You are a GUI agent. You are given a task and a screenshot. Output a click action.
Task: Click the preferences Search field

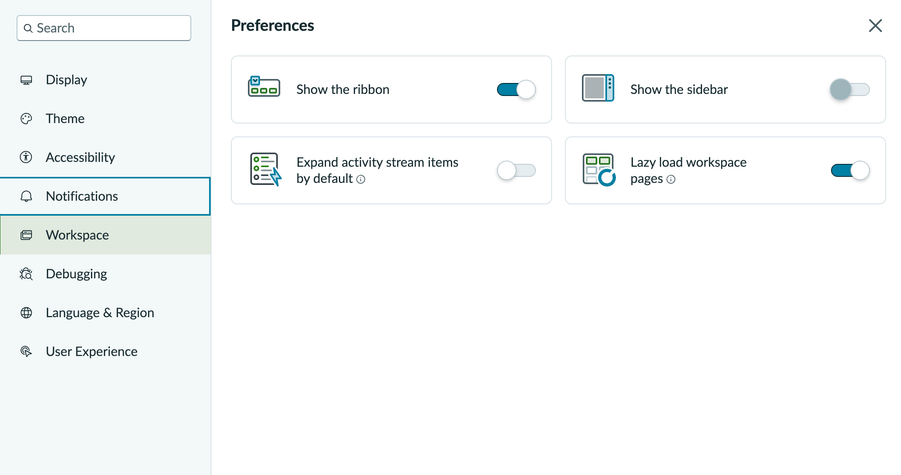click(104, 28)
